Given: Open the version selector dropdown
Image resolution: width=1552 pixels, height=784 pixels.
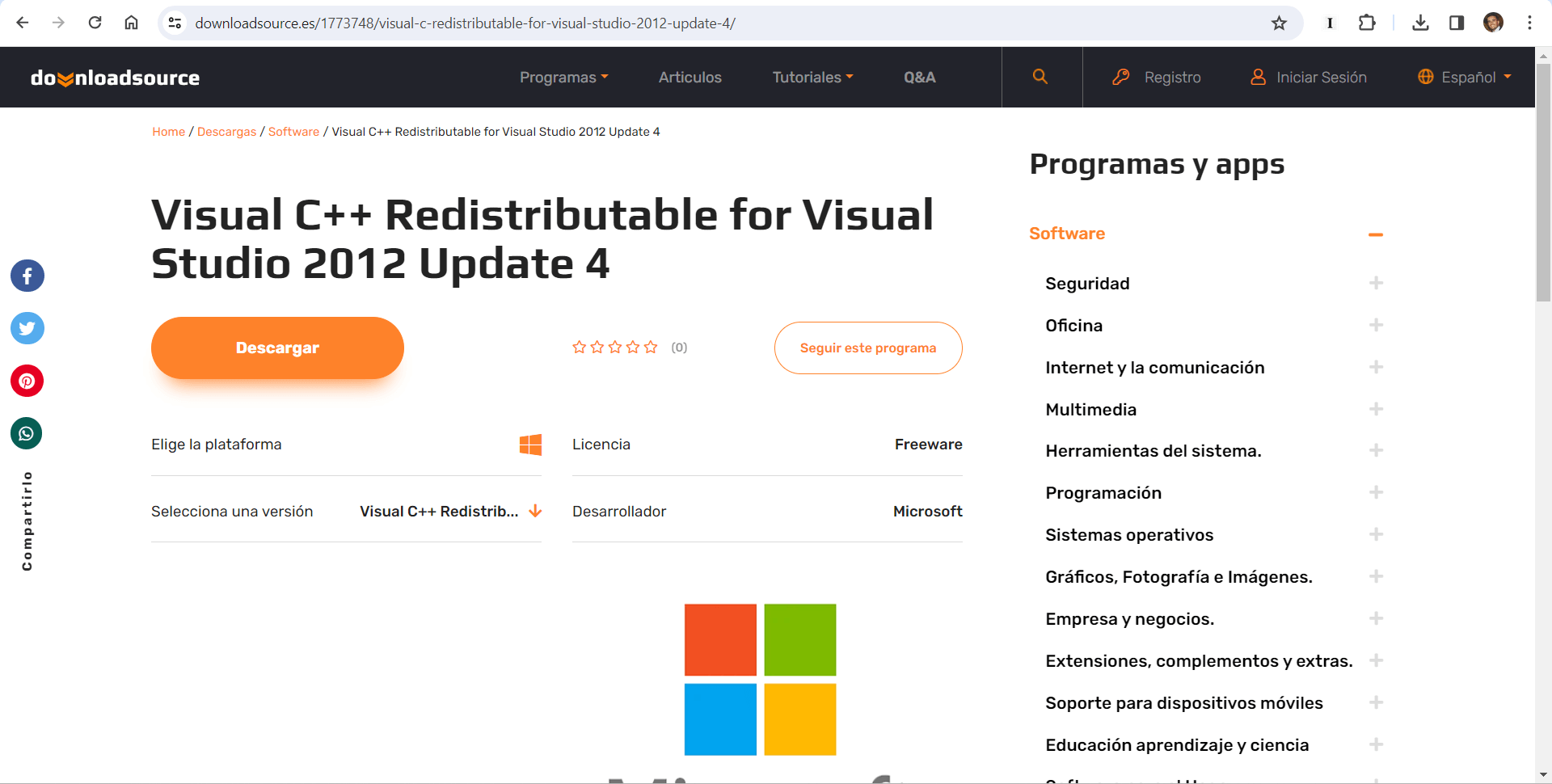Looking at the screenshot, I should point(451,512).
